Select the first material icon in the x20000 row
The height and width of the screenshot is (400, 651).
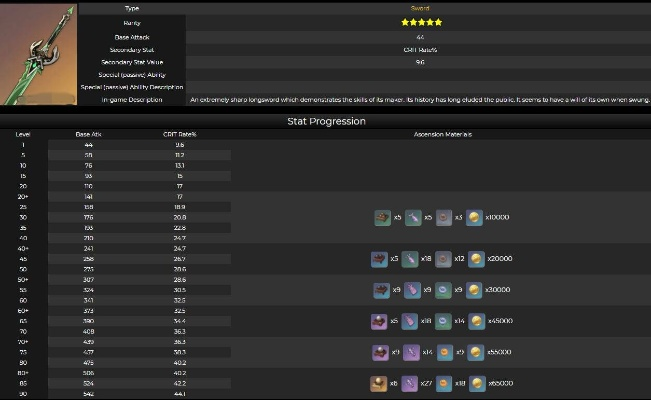point(379,258)
